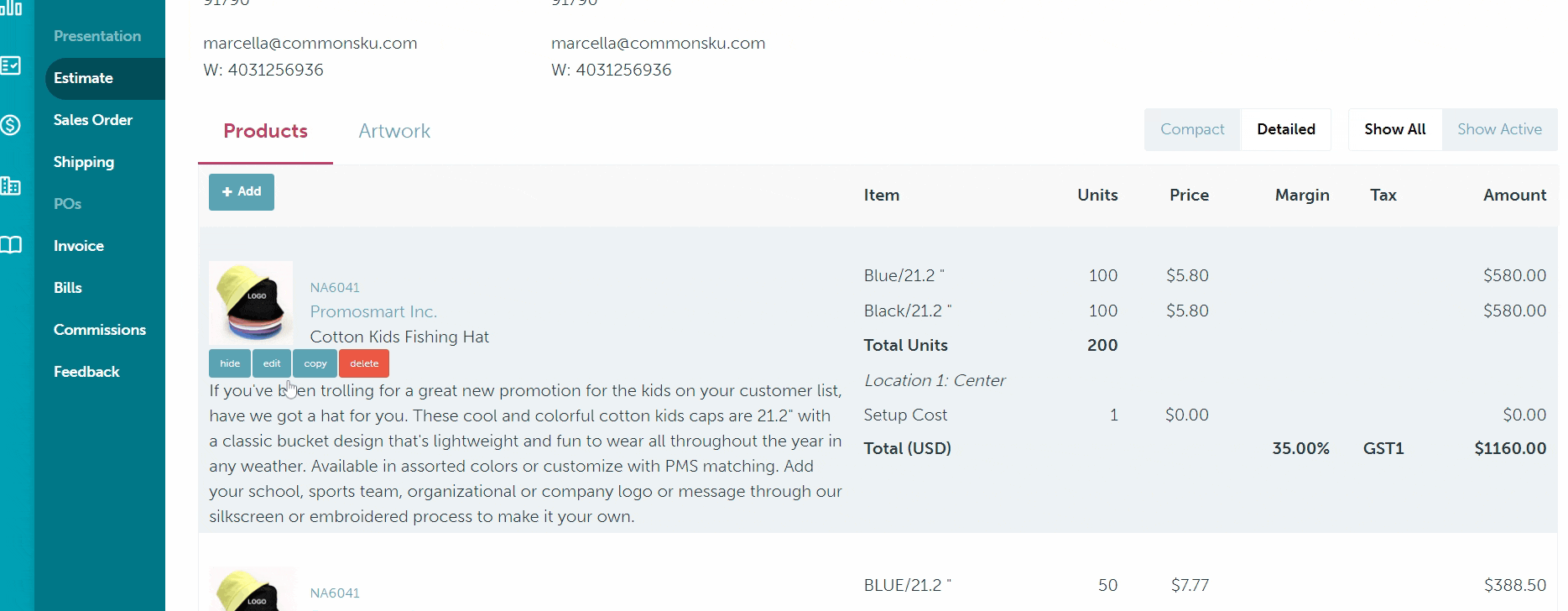
Task: Delete the Cotton Kids Fishing Hat item
Action: [x=364, y=363]
